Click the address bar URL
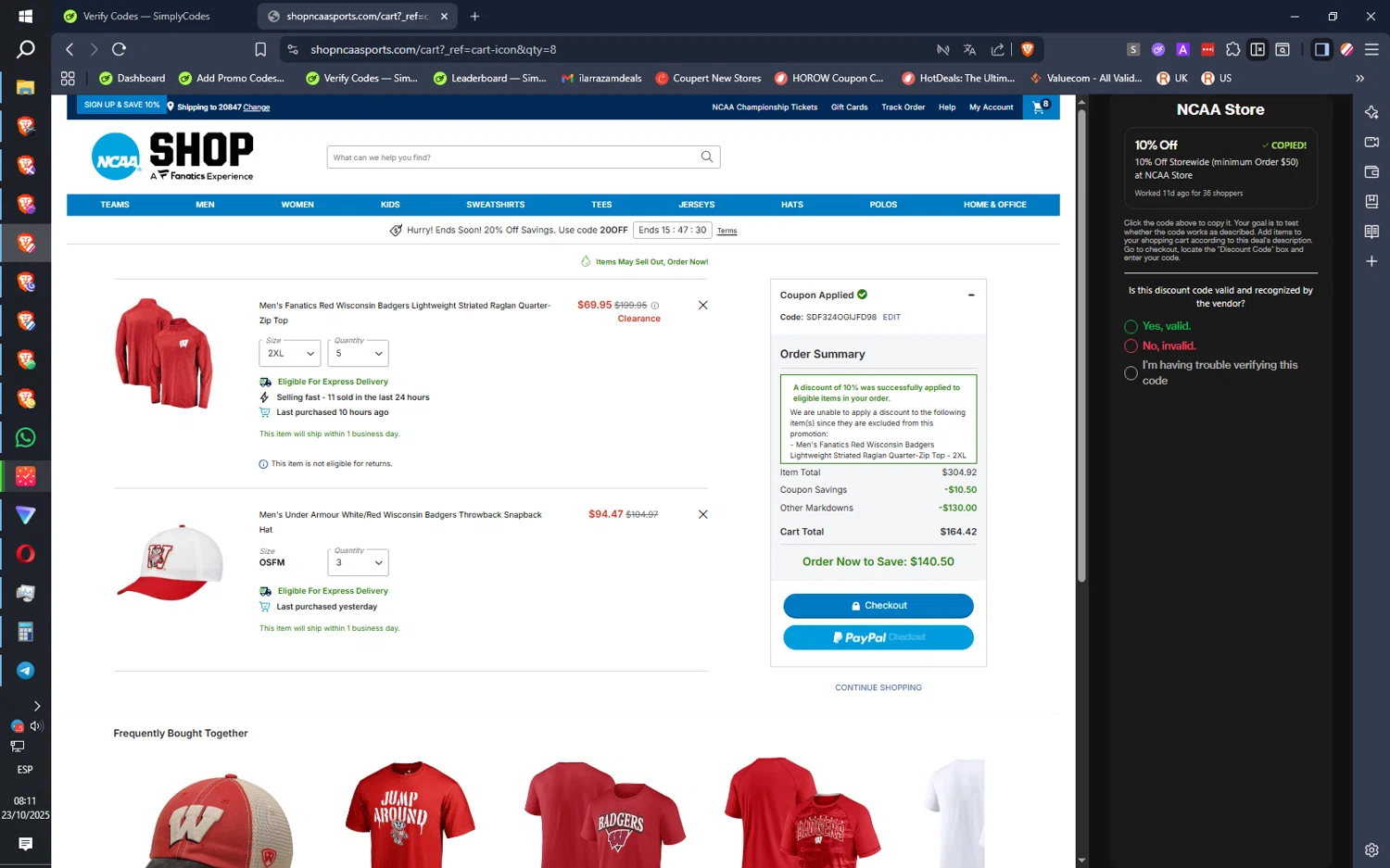Viewport: 1390px width, 868px height. click(433, 49)
